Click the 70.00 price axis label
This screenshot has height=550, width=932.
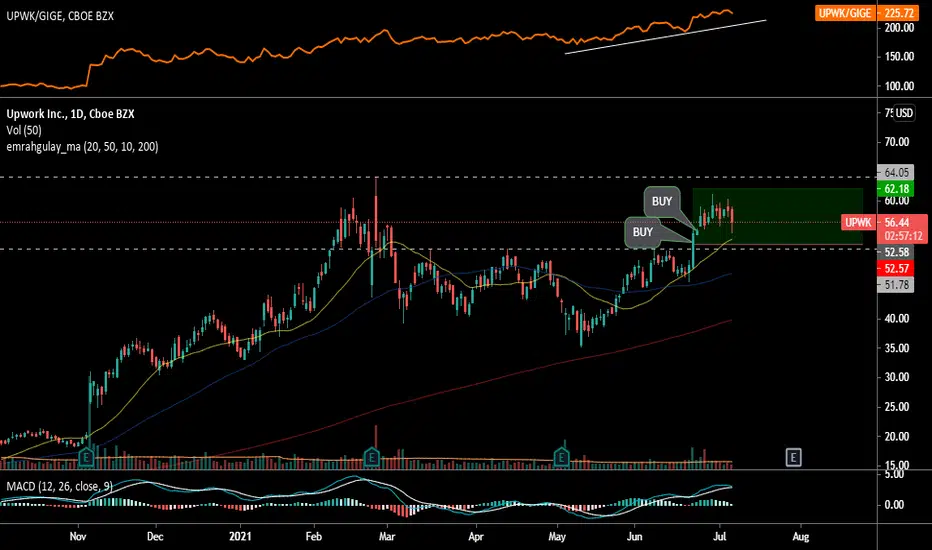pos(896,142)
